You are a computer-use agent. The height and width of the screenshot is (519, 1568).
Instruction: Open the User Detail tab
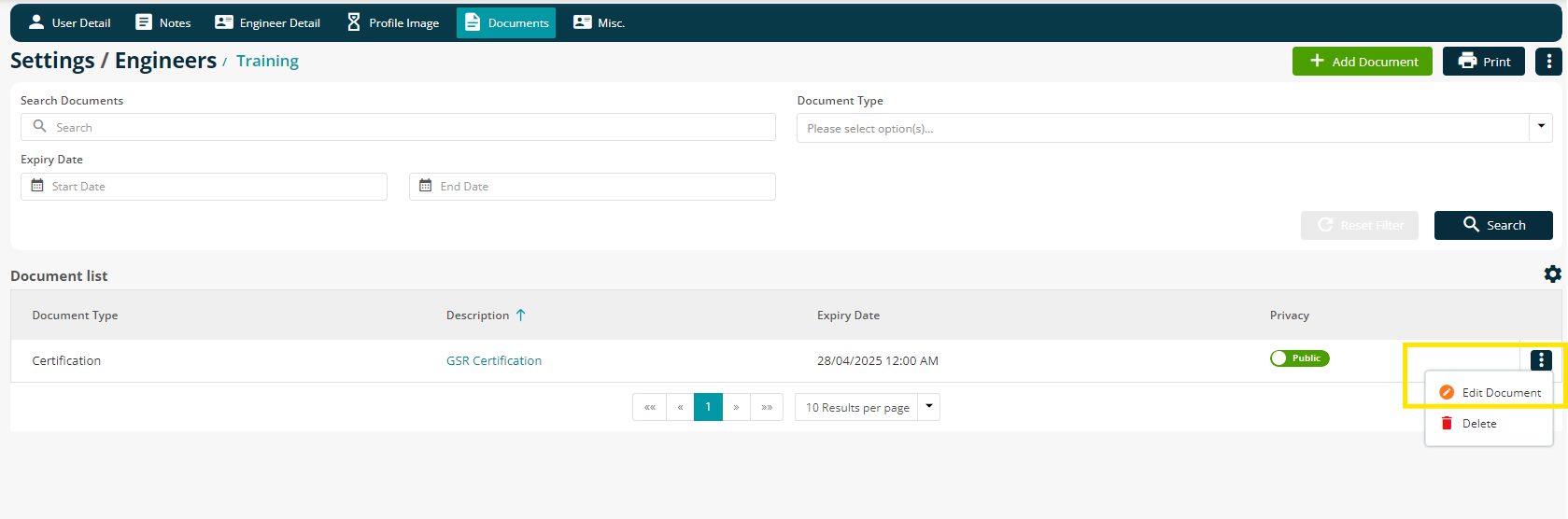69,22
